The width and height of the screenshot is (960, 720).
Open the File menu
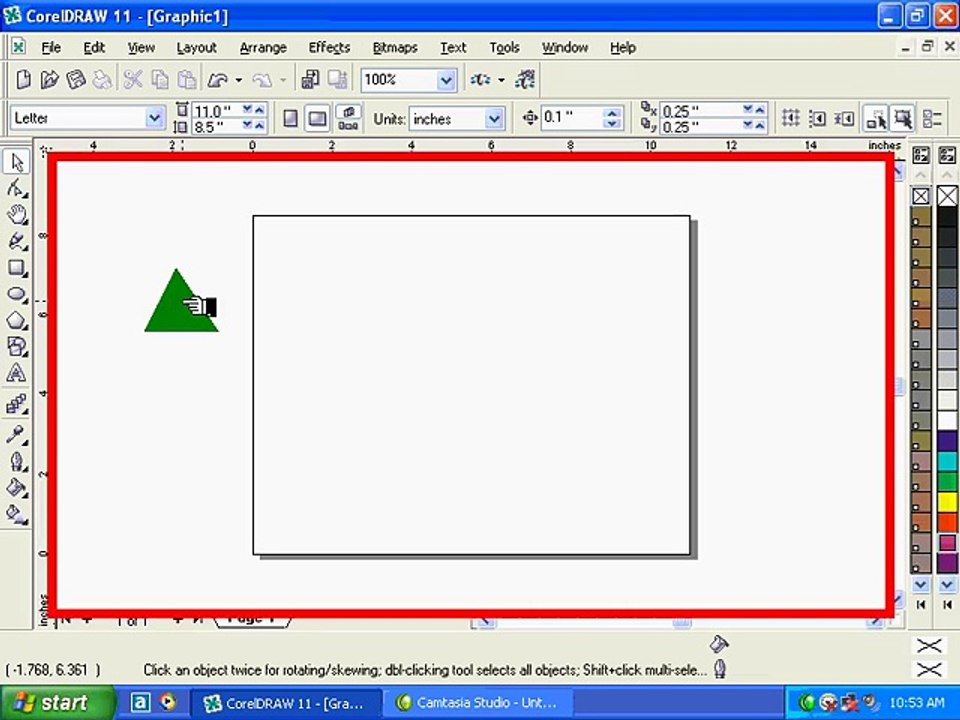coord(51,47)
